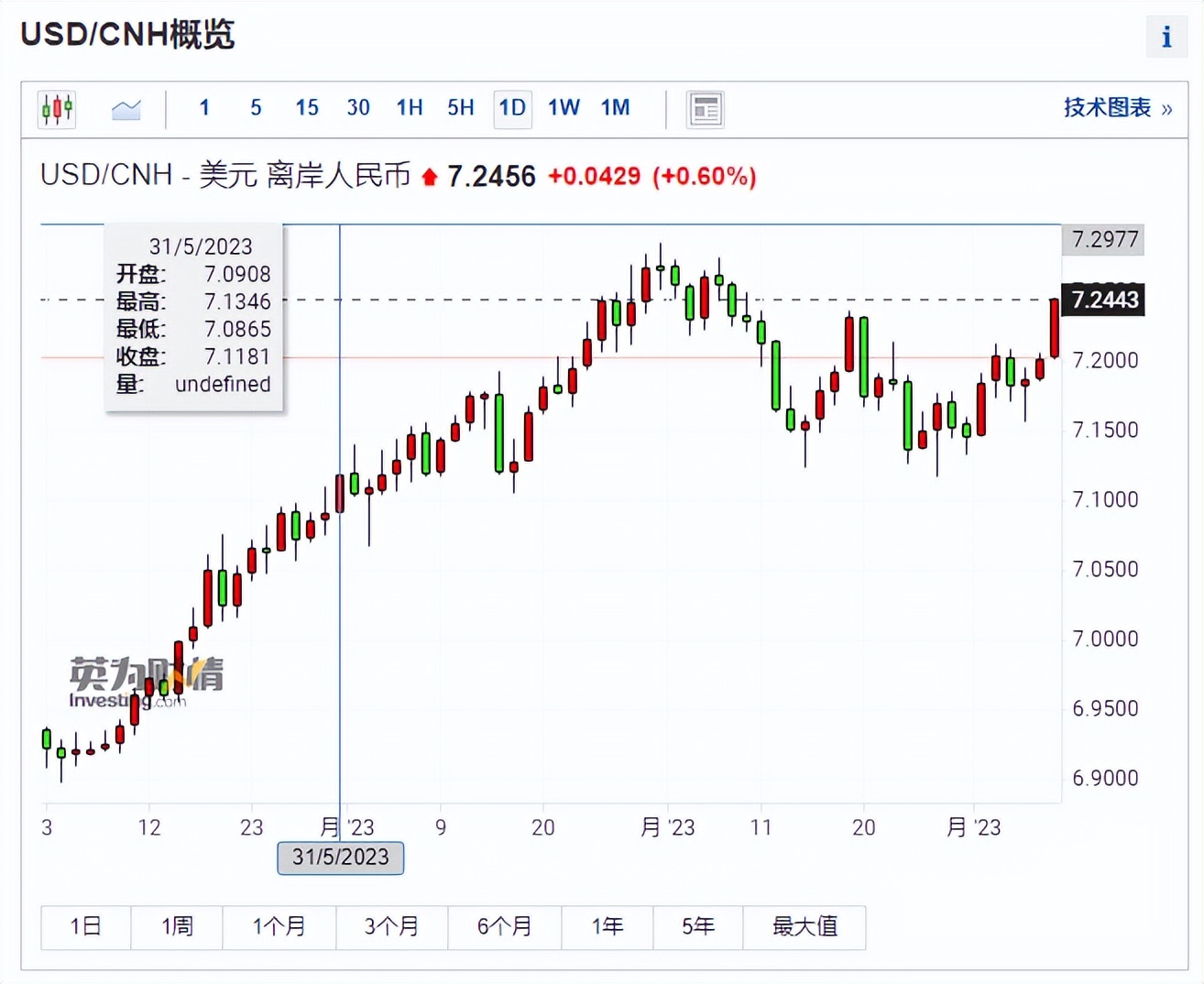Image resolution: width=1204 pixels, height=984 pixels.
Task: Select the 1个月 range tab
Action: pos(279,926)
